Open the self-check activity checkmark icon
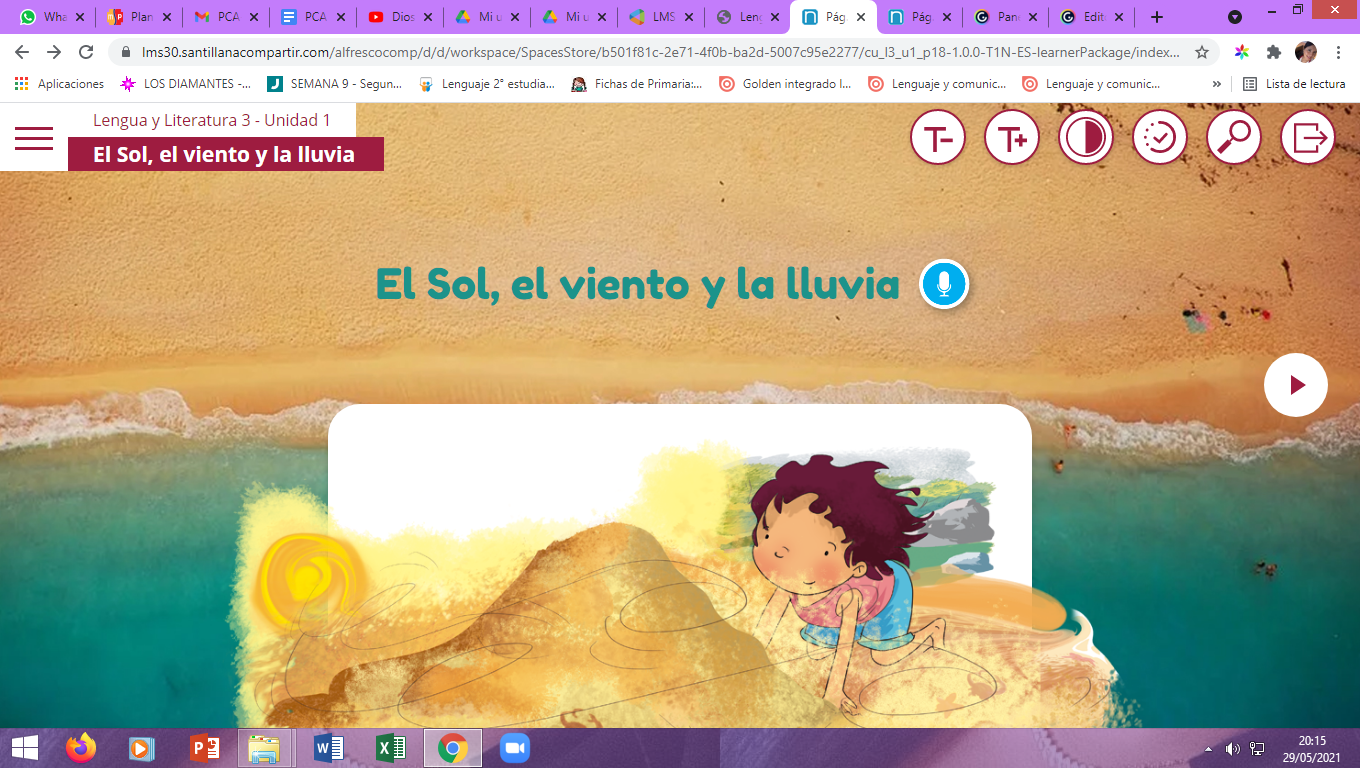This screenshot has height=768, width=1360. (1159, 137)
